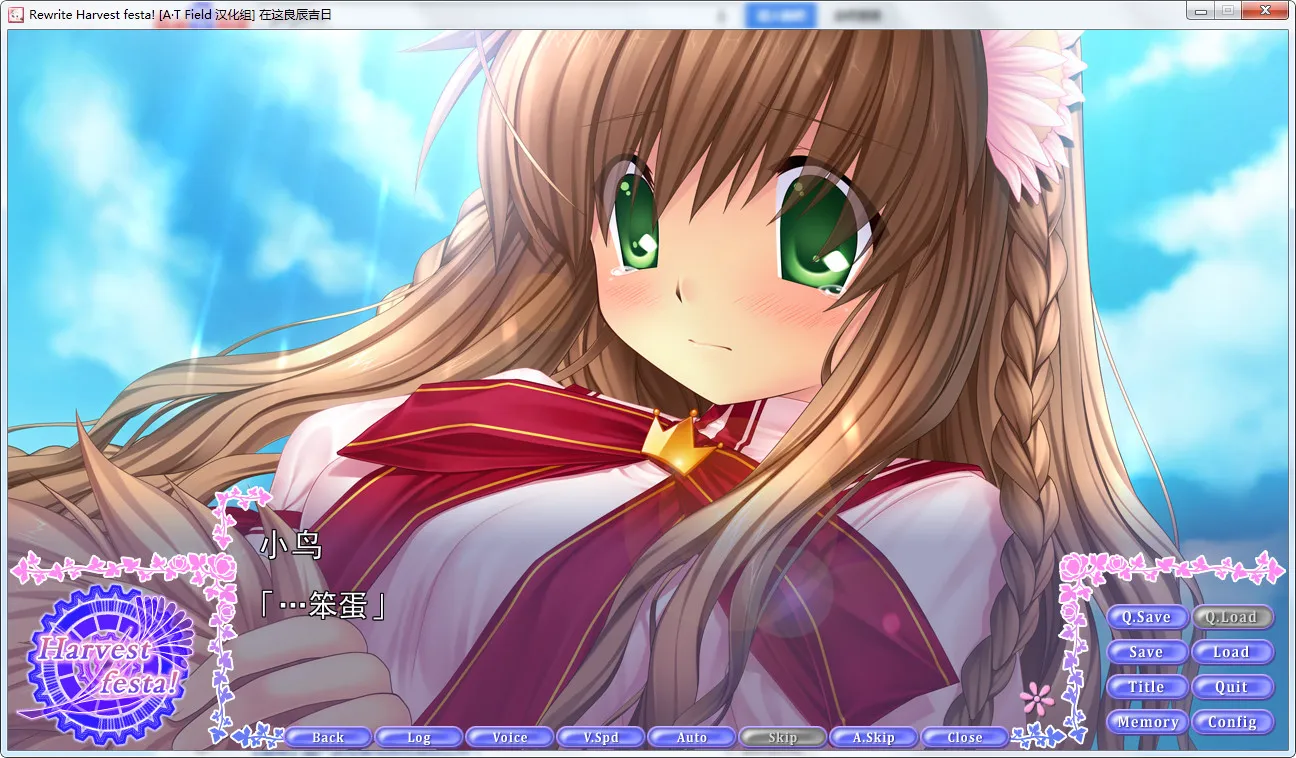Open the V.Spd voice speed control
This screenshot has width=1296, height=758.
pos(601,737)
